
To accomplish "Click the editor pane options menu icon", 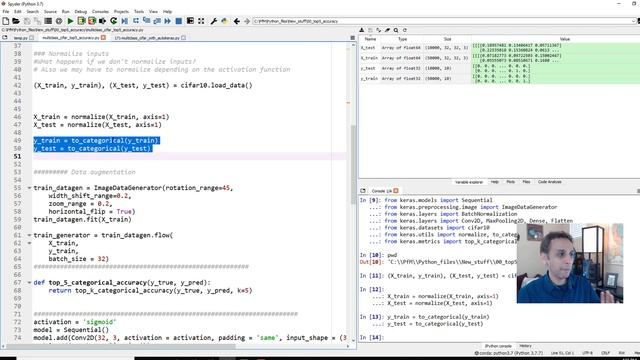I will [353, 38].
